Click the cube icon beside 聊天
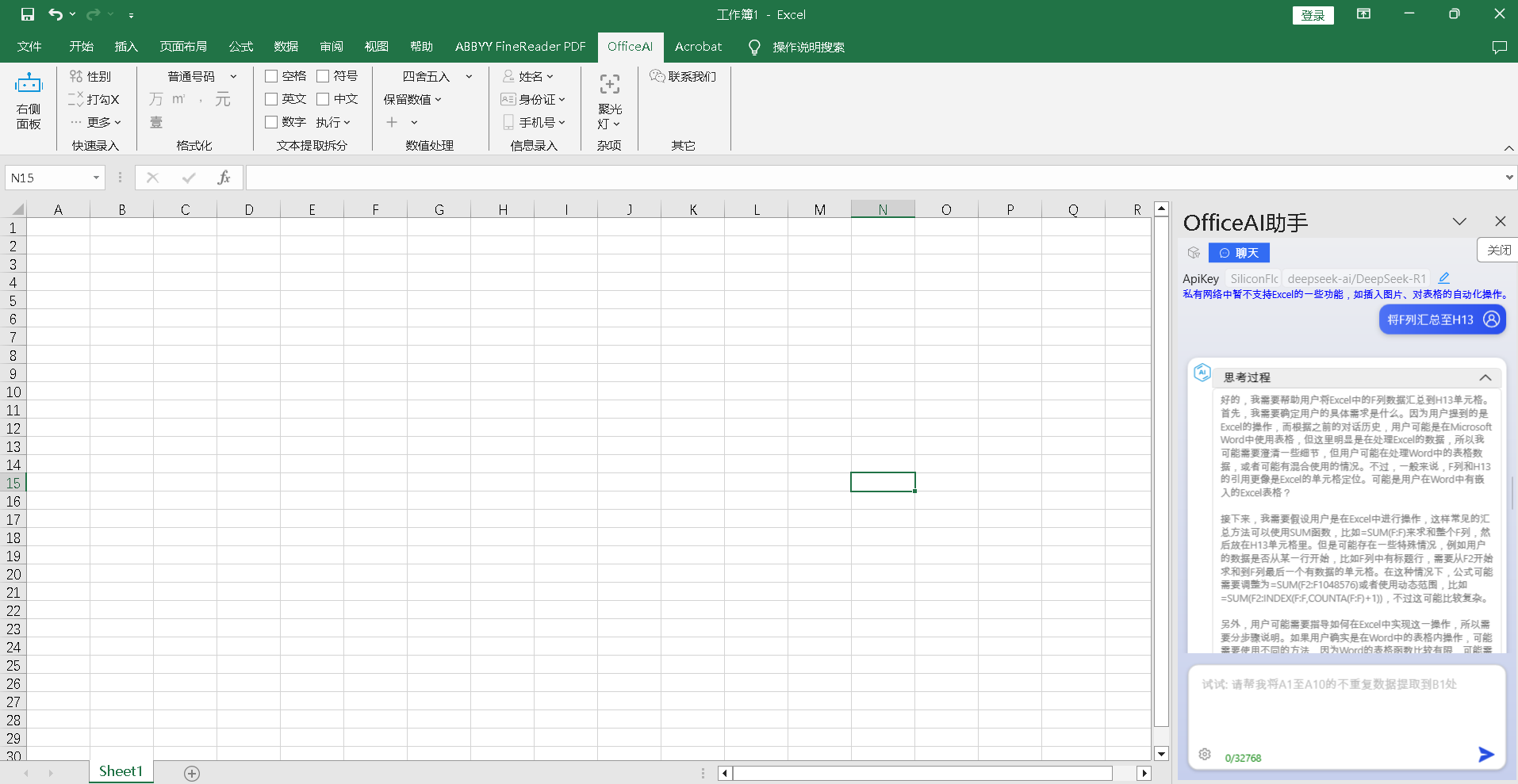1518x784 pixels. [x=1194, y=253]
